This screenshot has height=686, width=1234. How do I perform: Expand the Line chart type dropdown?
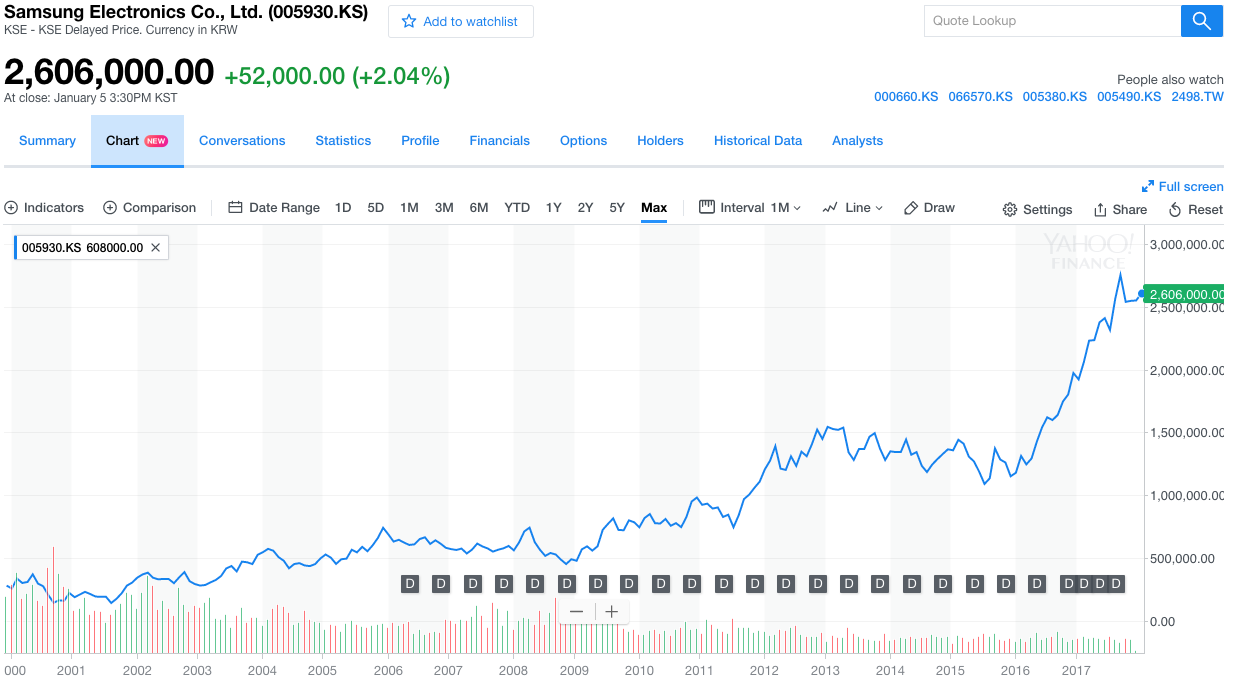coord(853,208)
